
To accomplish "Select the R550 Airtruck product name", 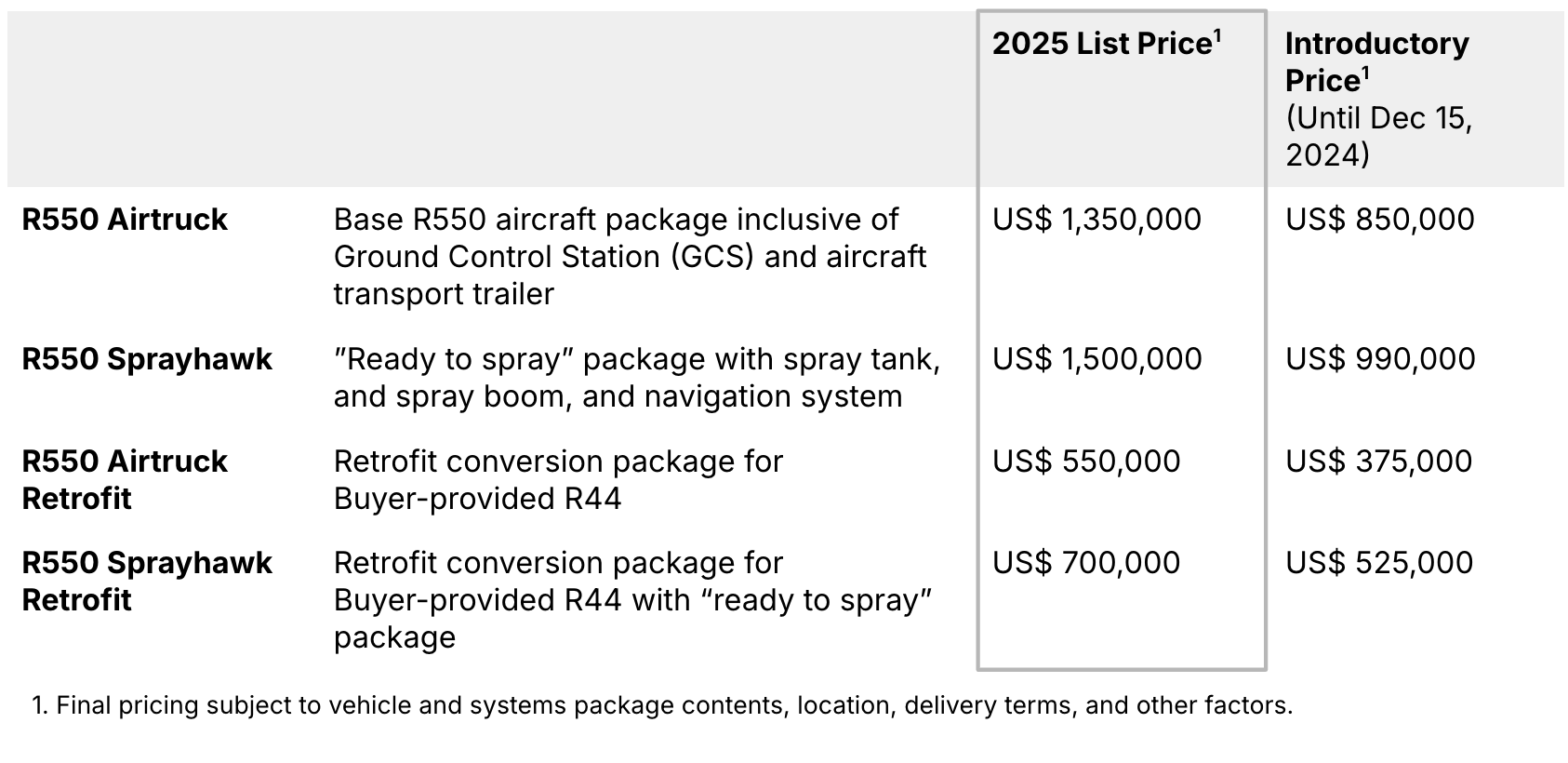I will (x=125, y=220).
